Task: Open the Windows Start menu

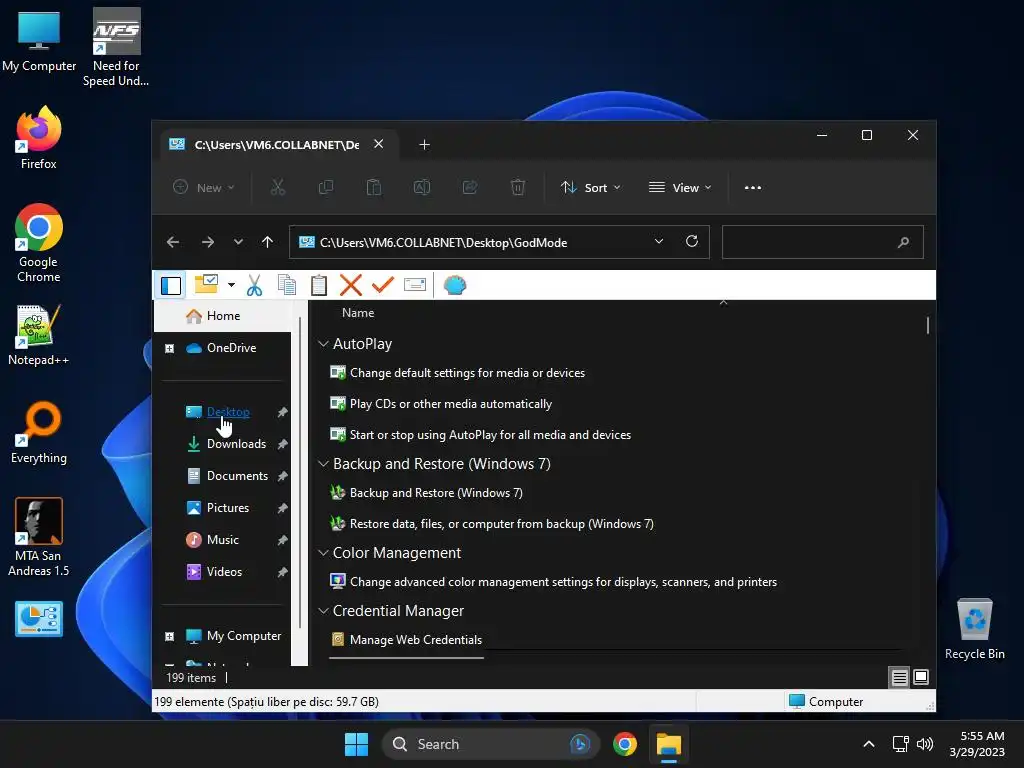Action: (357, 744)
